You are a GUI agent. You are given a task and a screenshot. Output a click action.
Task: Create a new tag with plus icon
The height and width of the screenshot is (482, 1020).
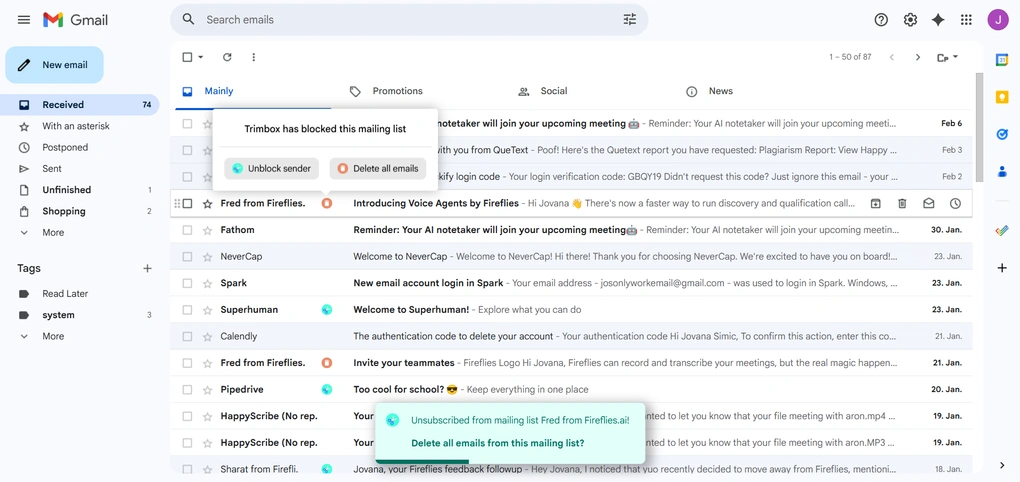coord(148,268)
